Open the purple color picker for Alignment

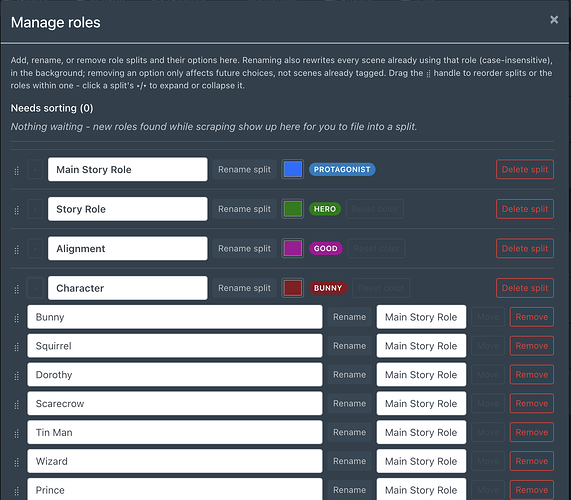292,248
